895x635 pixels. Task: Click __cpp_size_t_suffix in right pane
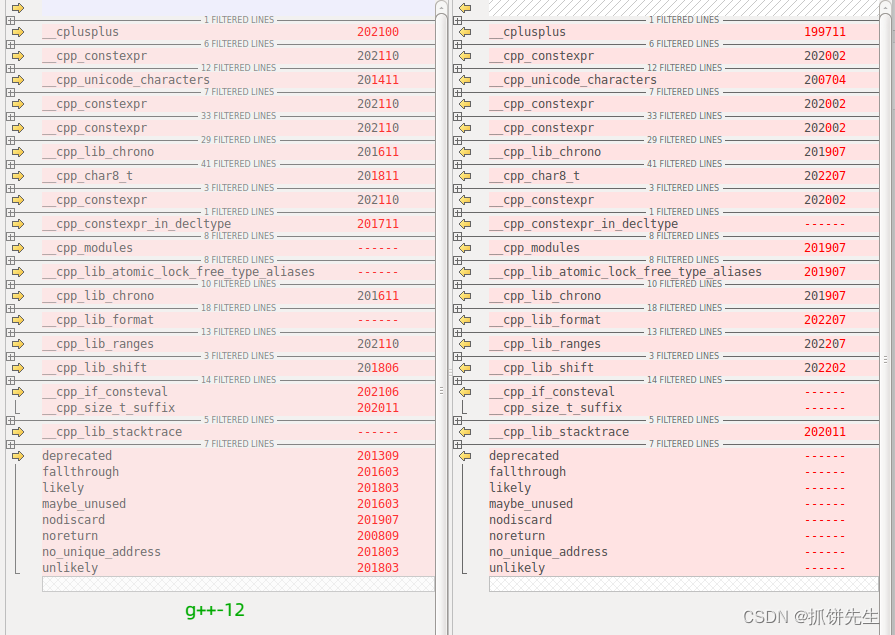click(555, 408)
